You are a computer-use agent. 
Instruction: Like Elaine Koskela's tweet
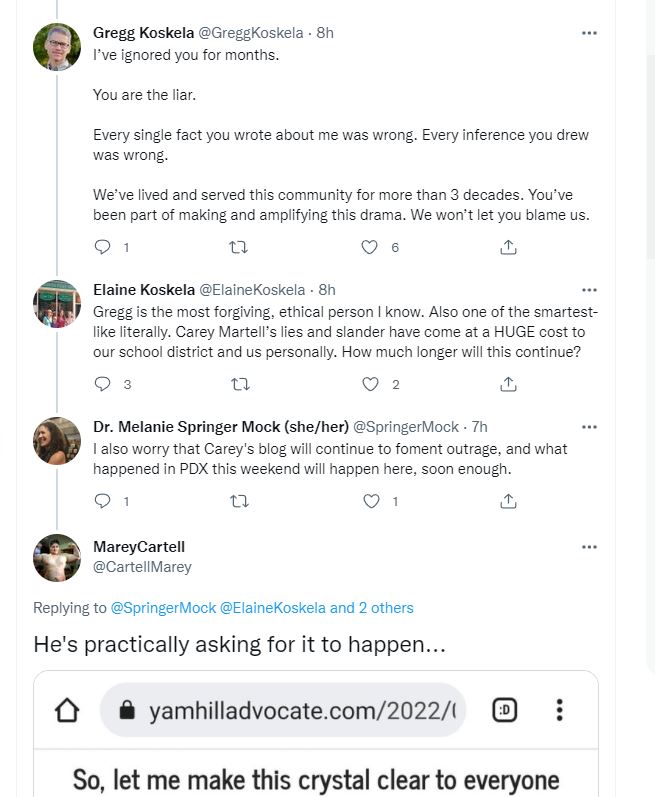pos(370,384)
